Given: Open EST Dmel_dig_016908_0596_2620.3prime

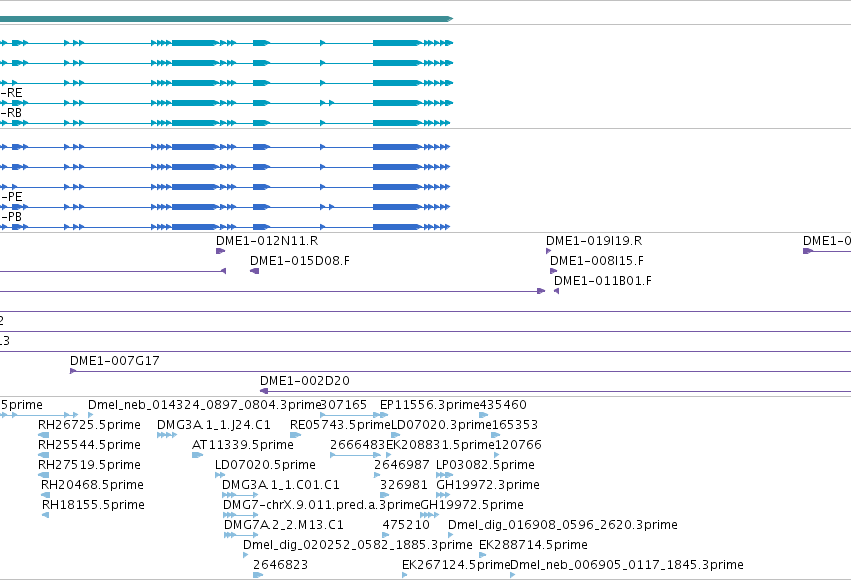Looking at the screenshot, I should click(563, 525).
